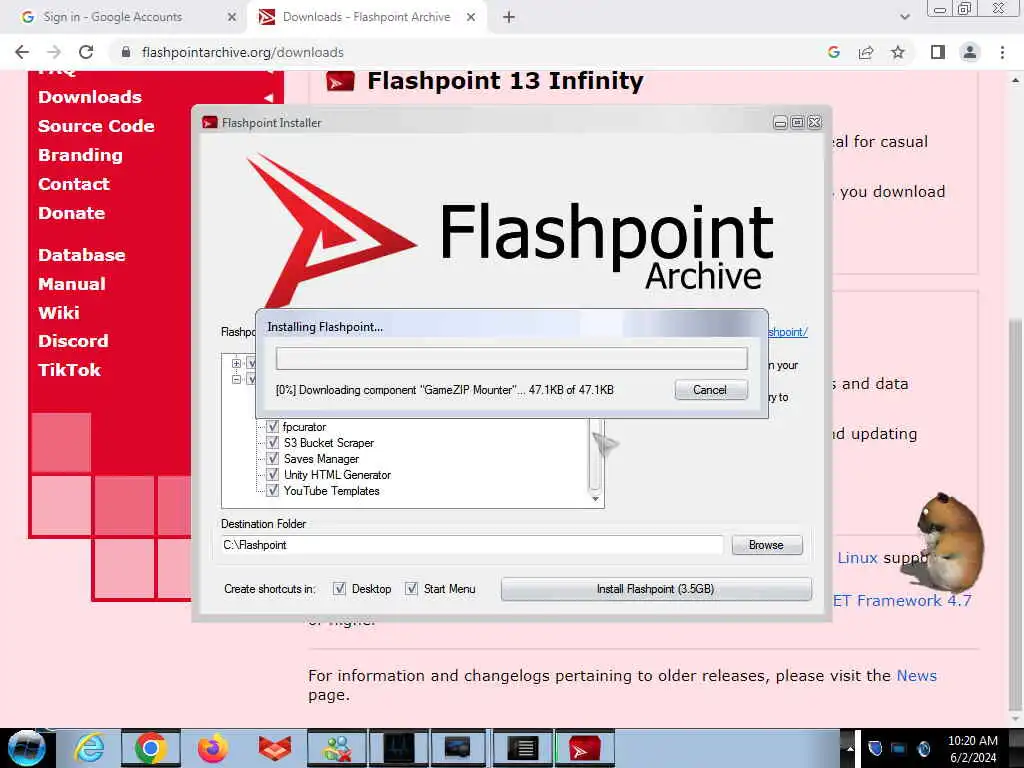Toggle the browser side panel icon
This screenshot has width=1024, height=768.
tap(938, 52)
